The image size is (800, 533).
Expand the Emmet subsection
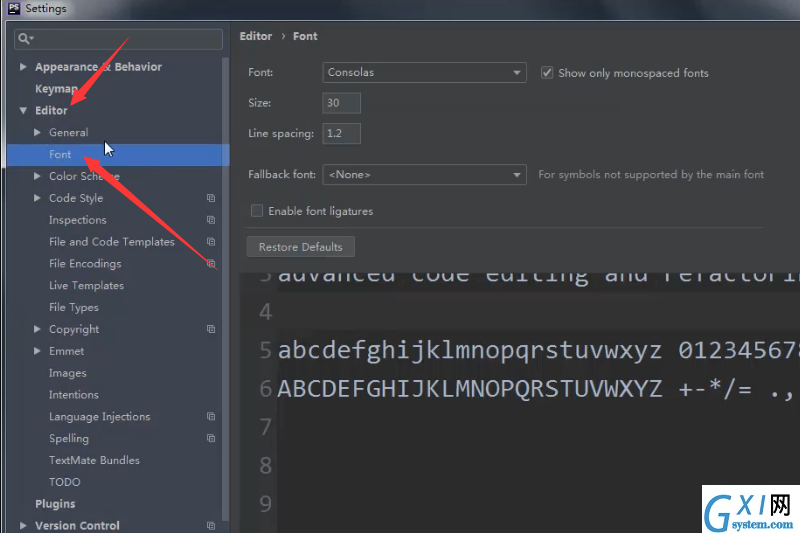pyautogui.click(x=37, y=351)
